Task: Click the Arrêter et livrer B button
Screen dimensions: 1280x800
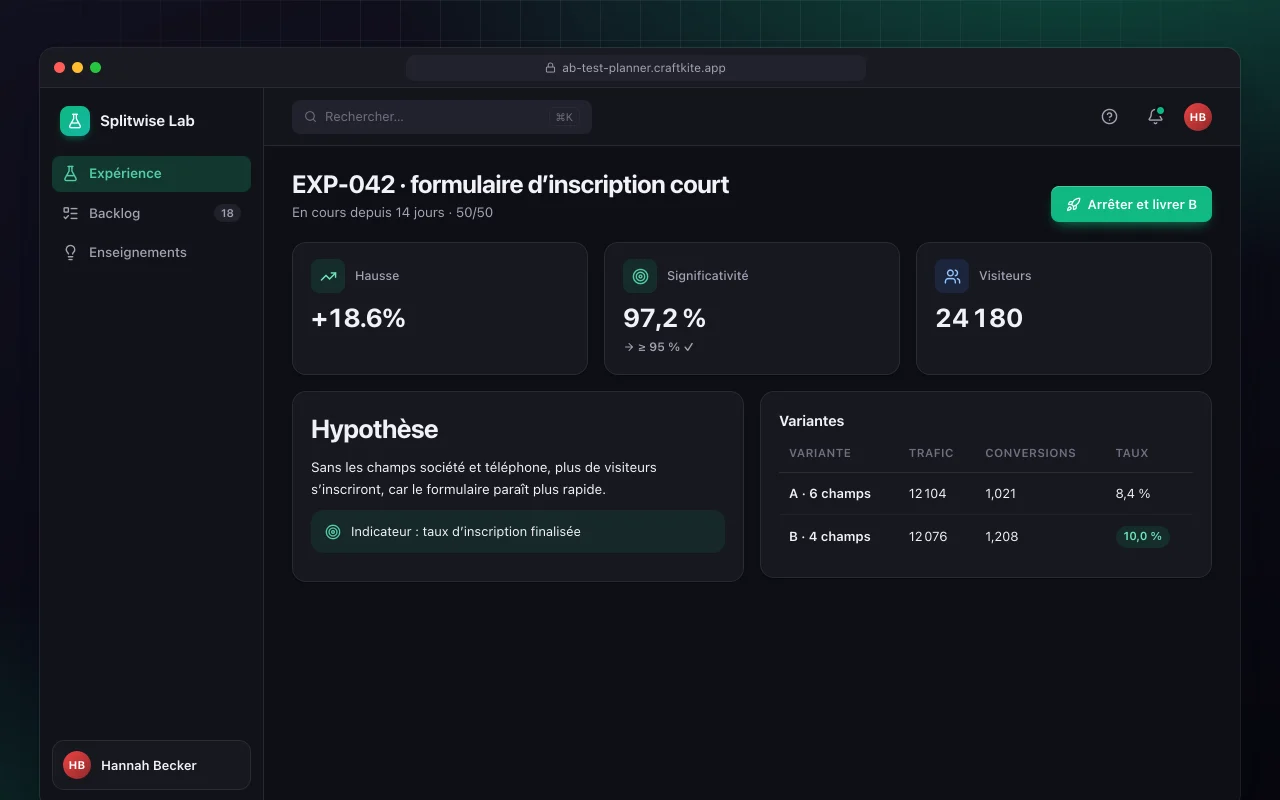Action: click(x=1131, y=204)
